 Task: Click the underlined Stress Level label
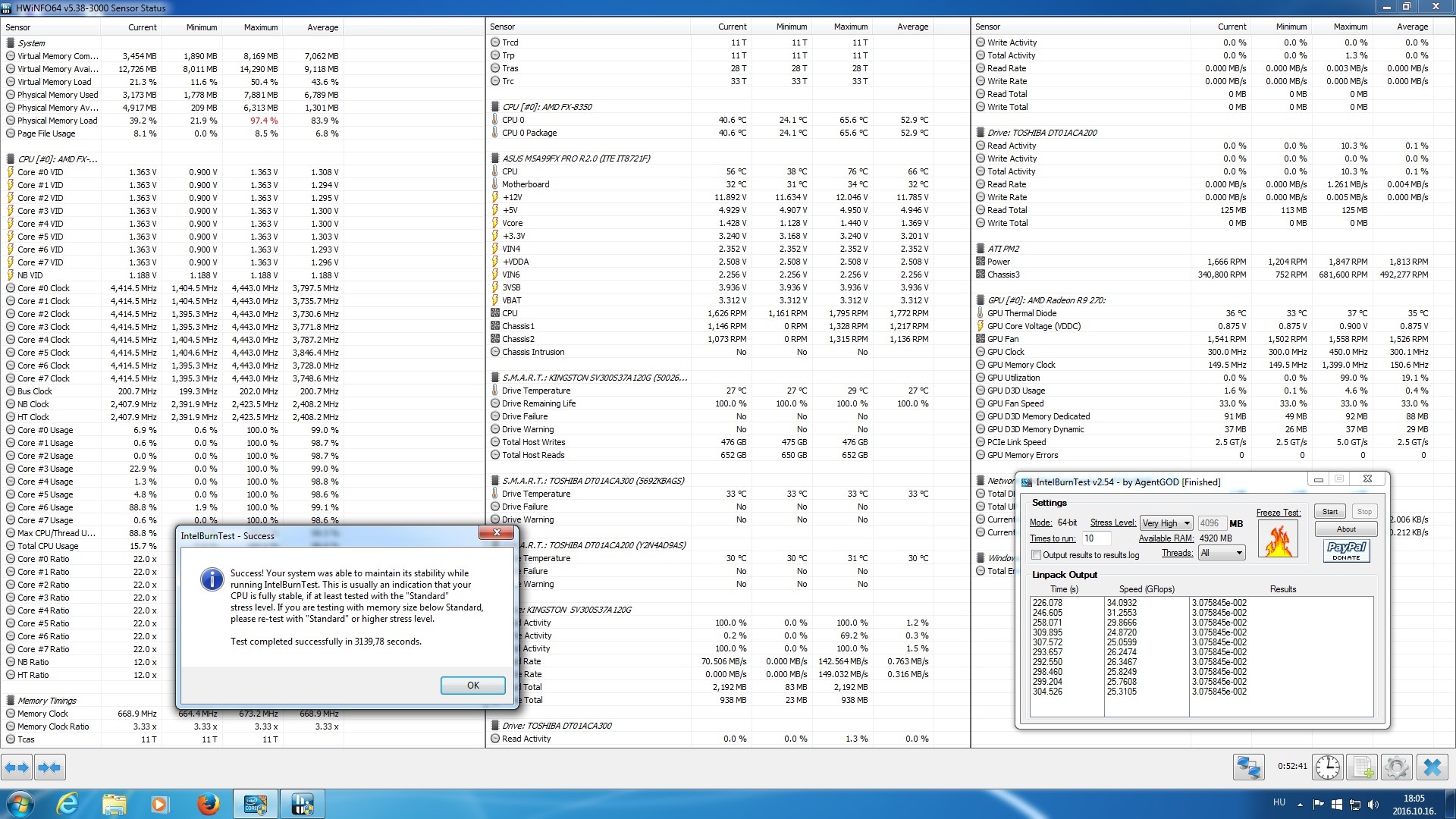click(x=1113, y=522)
